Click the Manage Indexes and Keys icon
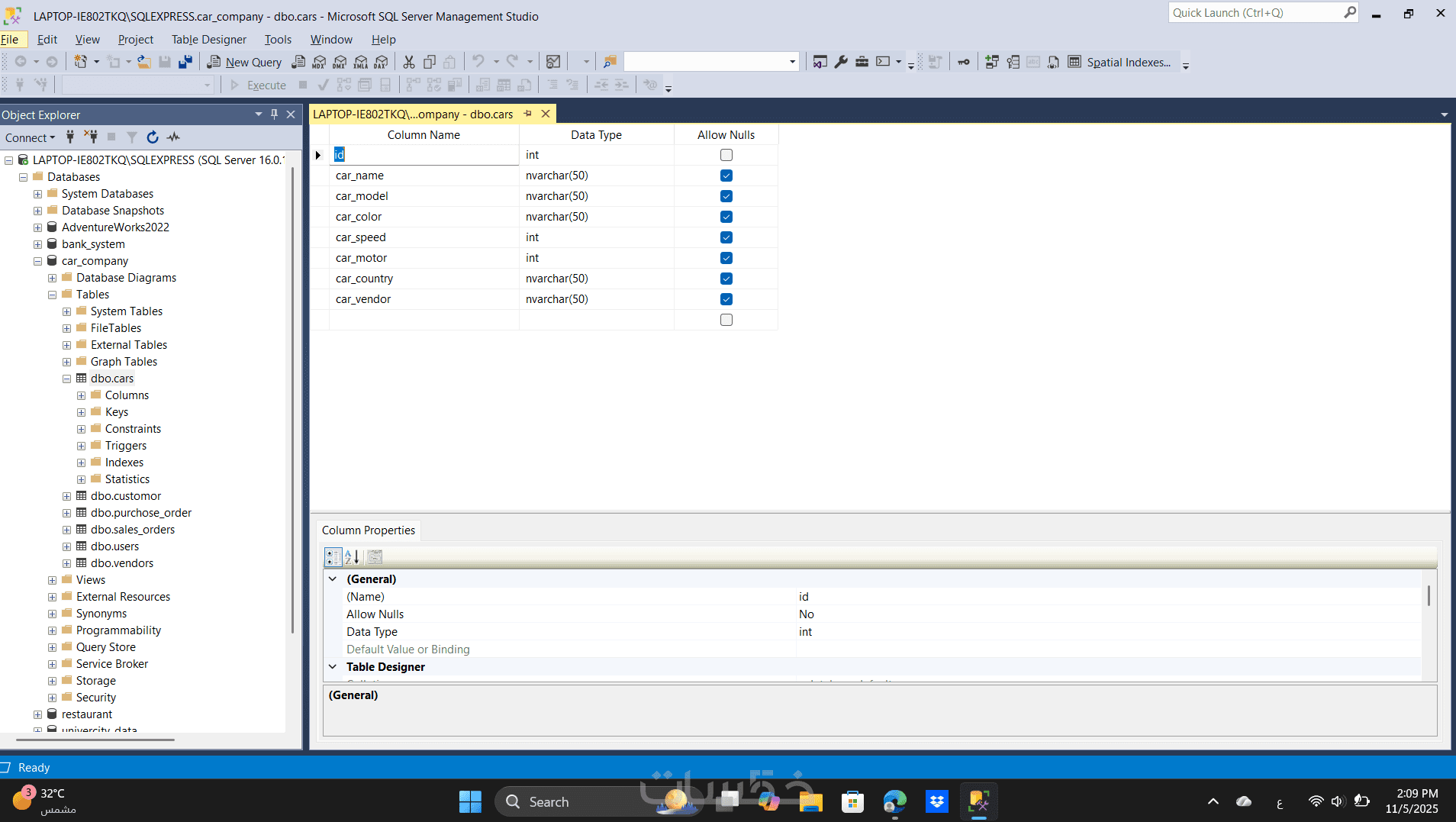The image size is (1456, 822). pos(1013,62)
